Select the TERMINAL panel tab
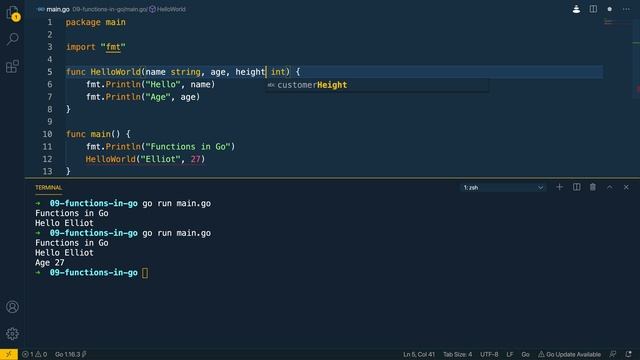The height and width of the screenshot is (360, 640). (49, 187)
